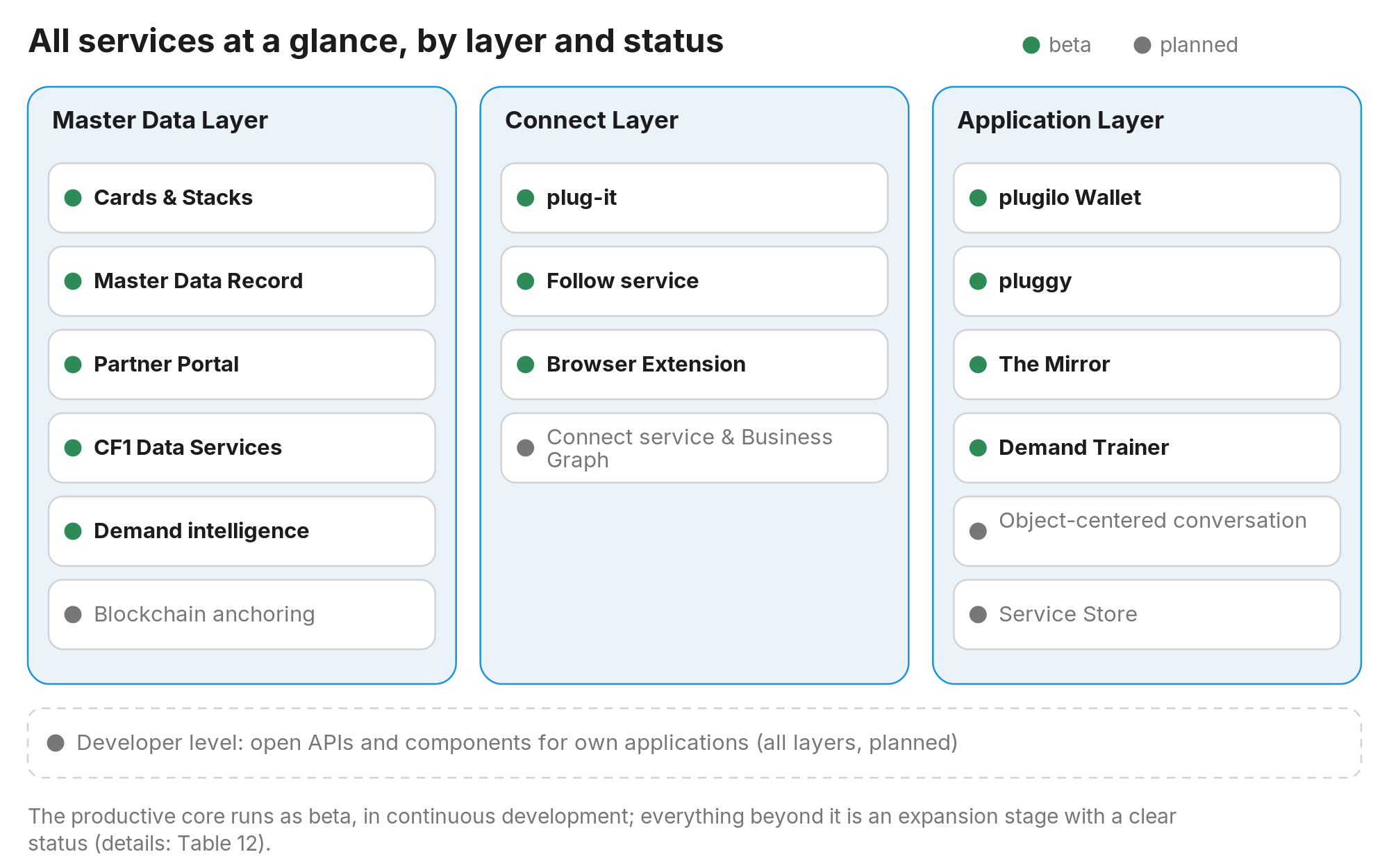The width and height of the screenshot is (1389, 868).
Task: Click the gray dot beside Blockchain anchoring
Action: point(73,615)
